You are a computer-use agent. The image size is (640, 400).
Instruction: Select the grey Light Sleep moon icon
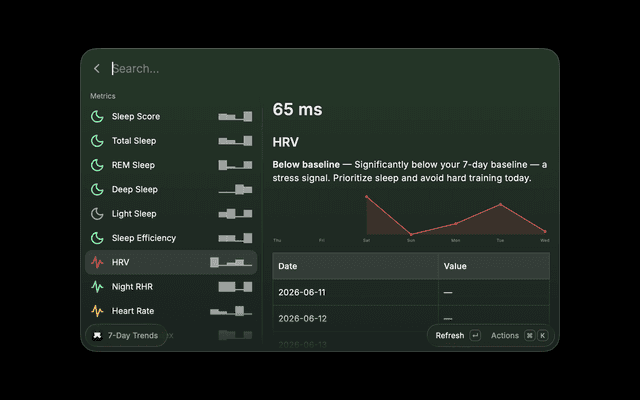coord(97,213)
